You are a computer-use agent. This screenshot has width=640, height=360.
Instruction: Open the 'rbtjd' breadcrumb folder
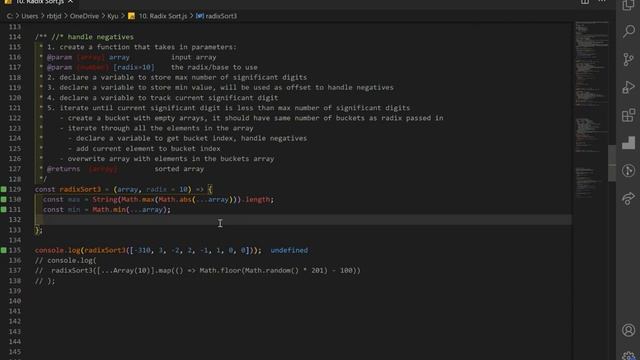pos(54,16)
